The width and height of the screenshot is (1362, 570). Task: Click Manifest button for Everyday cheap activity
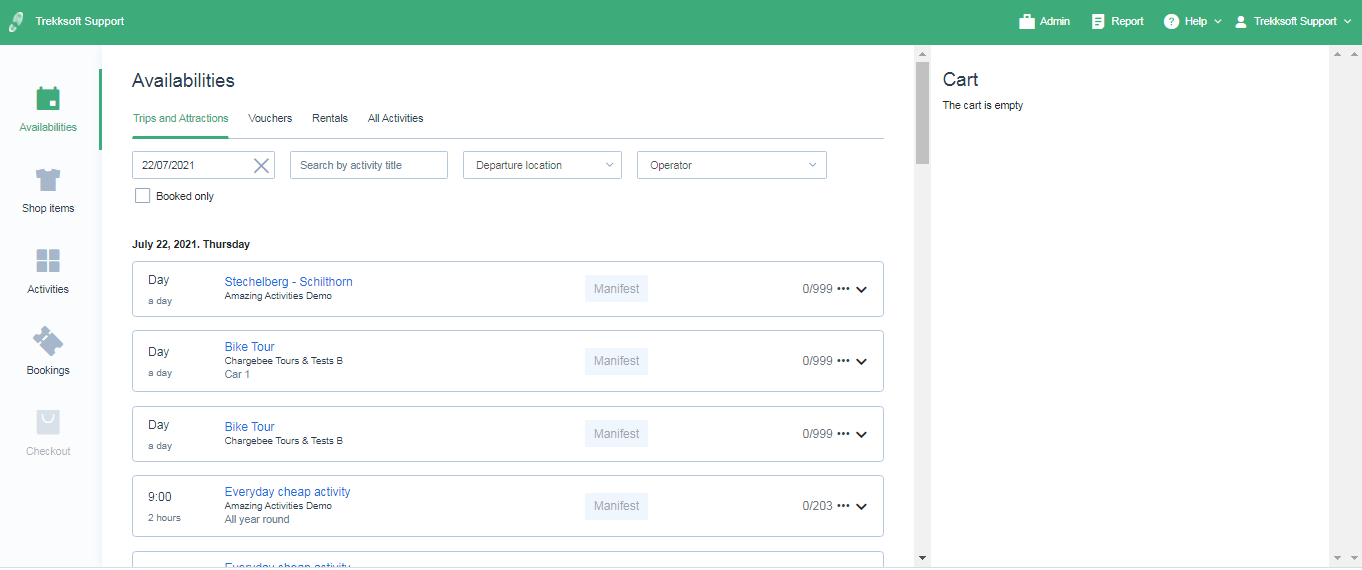tap(616, 506)
